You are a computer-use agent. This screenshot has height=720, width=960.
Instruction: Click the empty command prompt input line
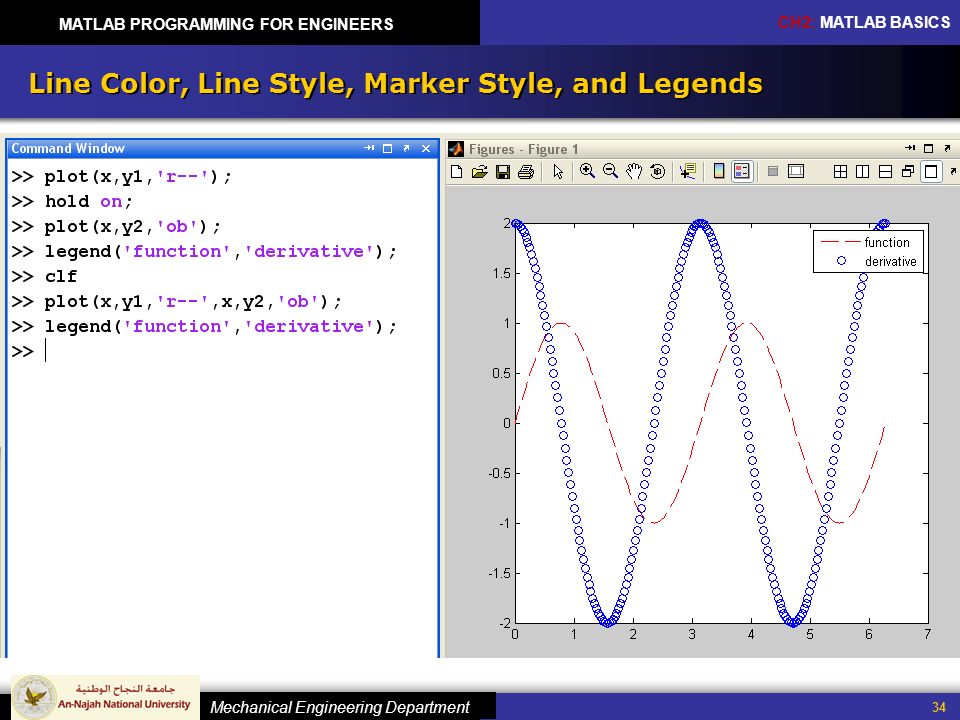[x=223, y=351]
